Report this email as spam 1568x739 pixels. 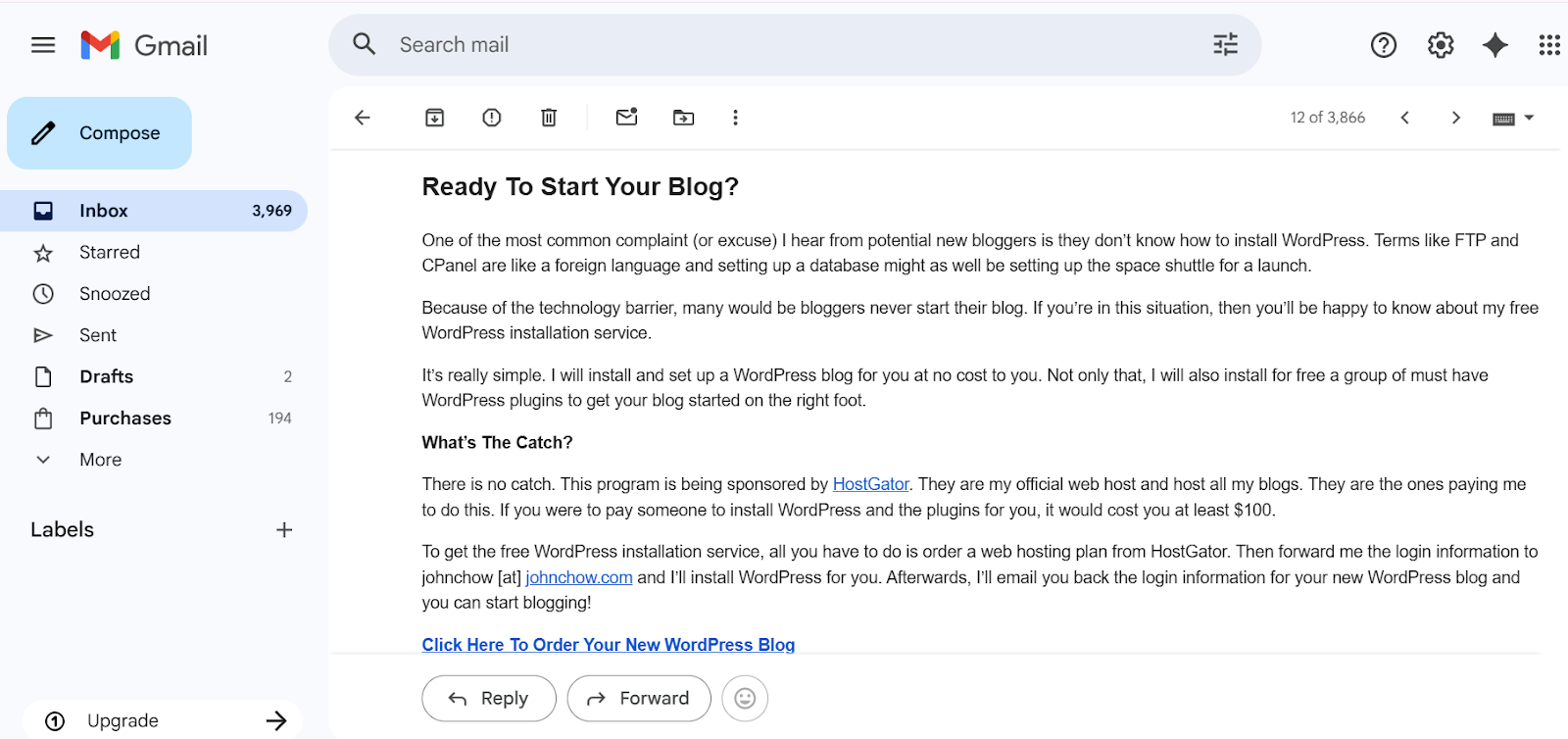point(491,117)
